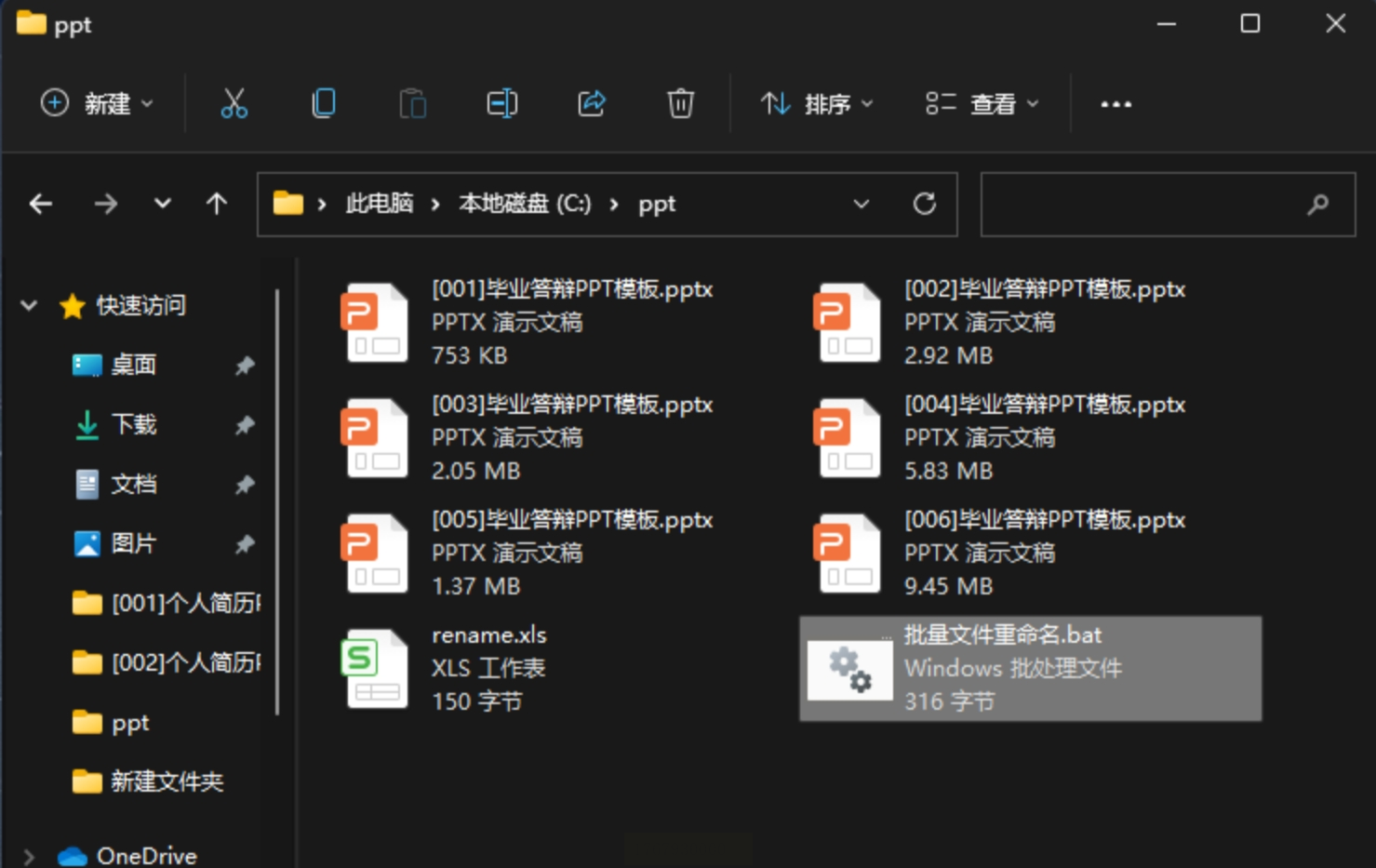1376x868 pixels.
Task: Click the search box input field
Action: coord(1144,204)
